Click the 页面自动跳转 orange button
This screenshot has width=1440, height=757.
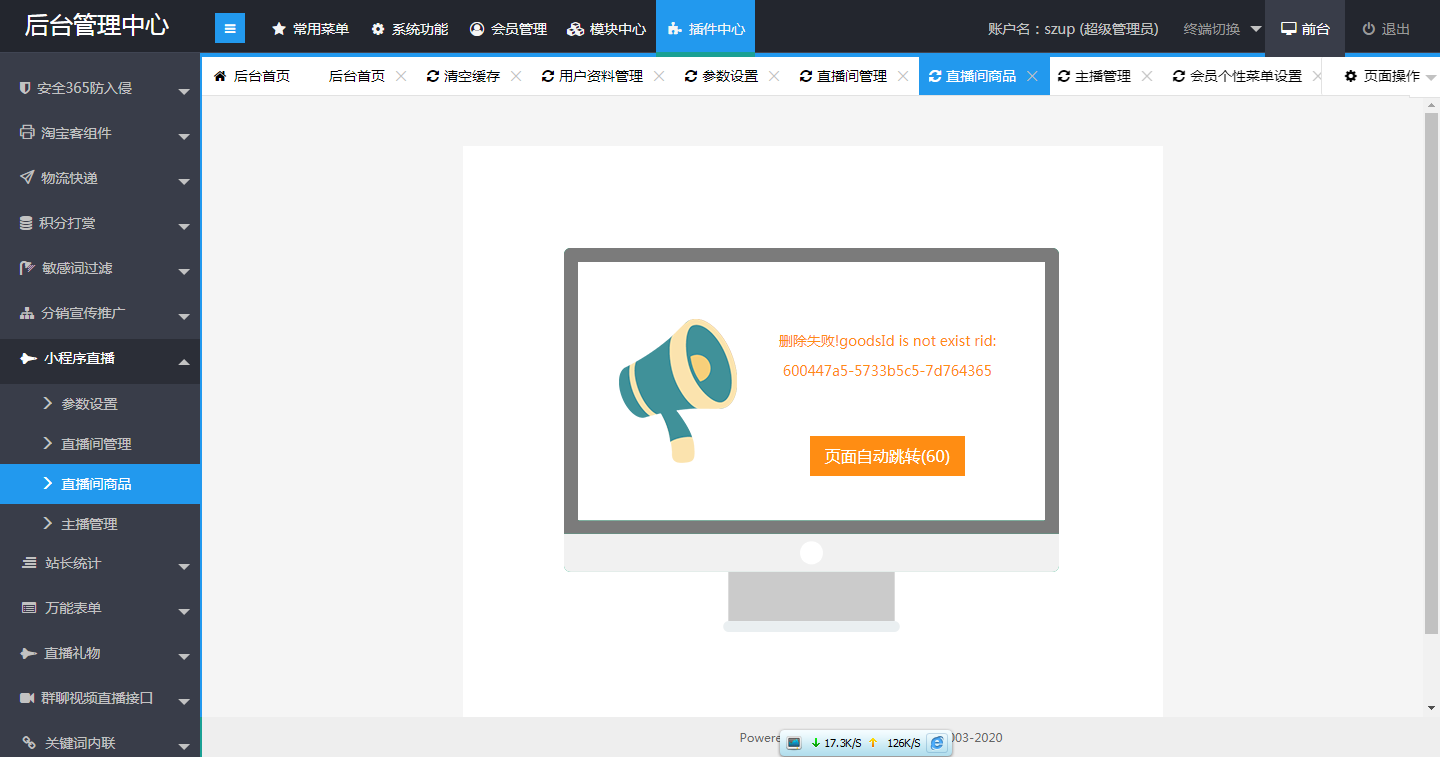(887, 456)
